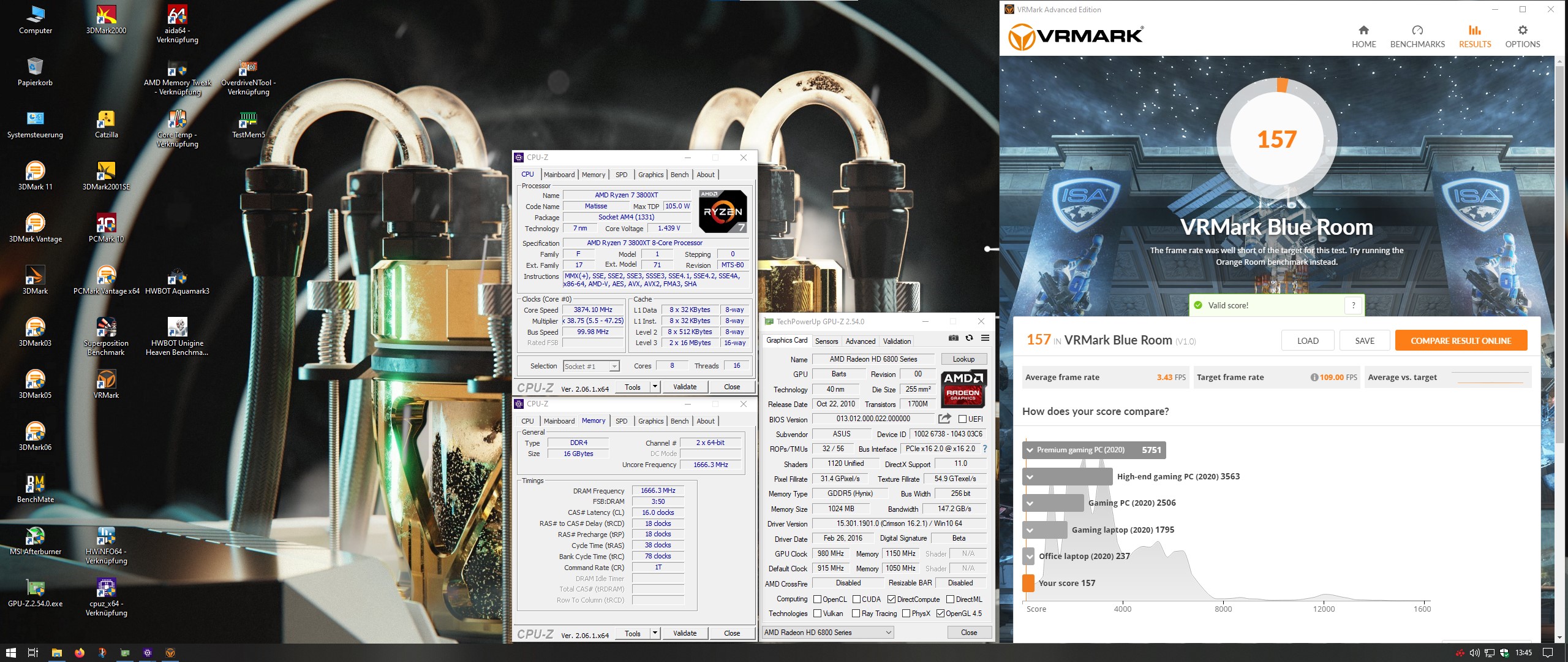The image size is (1568, 662).
Task: Launch aida64 shortcut on desktop
Action: click(x=177, y=24)
